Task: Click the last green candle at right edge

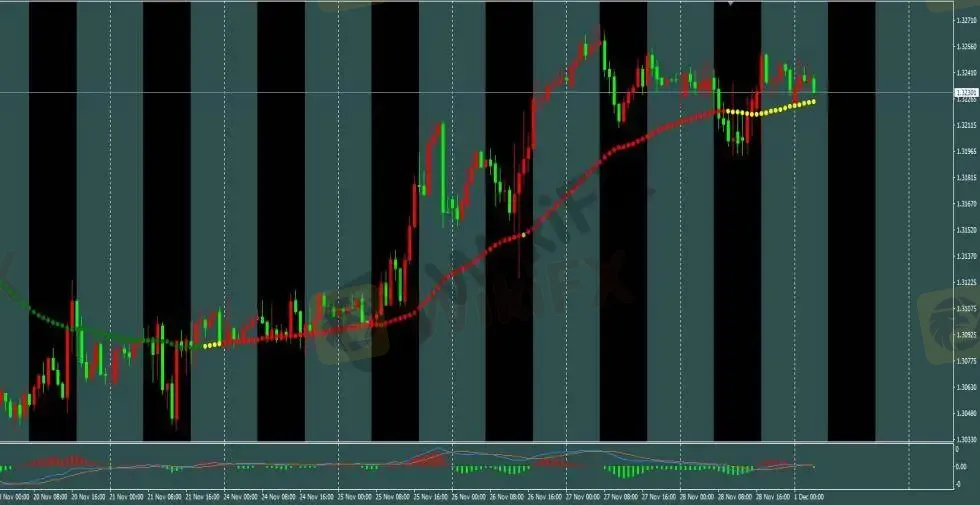Action: pyautogui.click(x=814, y=85)
